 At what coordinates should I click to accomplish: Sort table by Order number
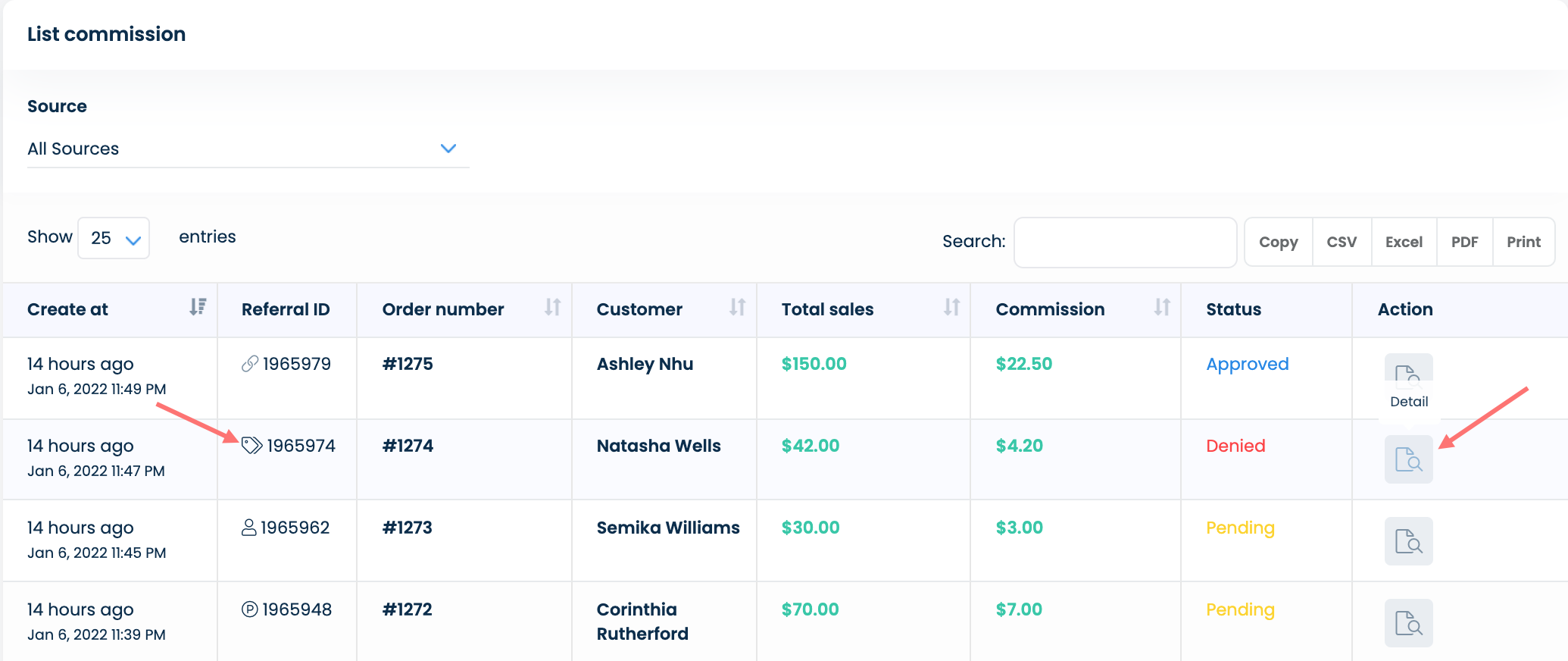tap(552, 308)
